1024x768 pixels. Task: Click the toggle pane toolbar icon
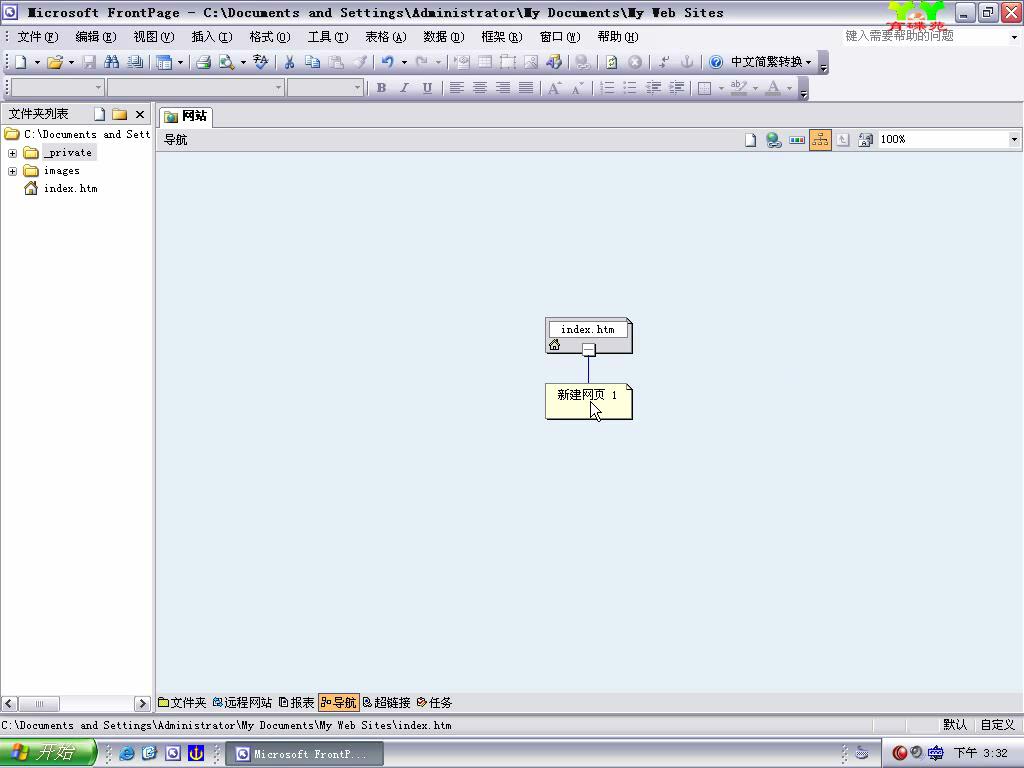(164, 62)
